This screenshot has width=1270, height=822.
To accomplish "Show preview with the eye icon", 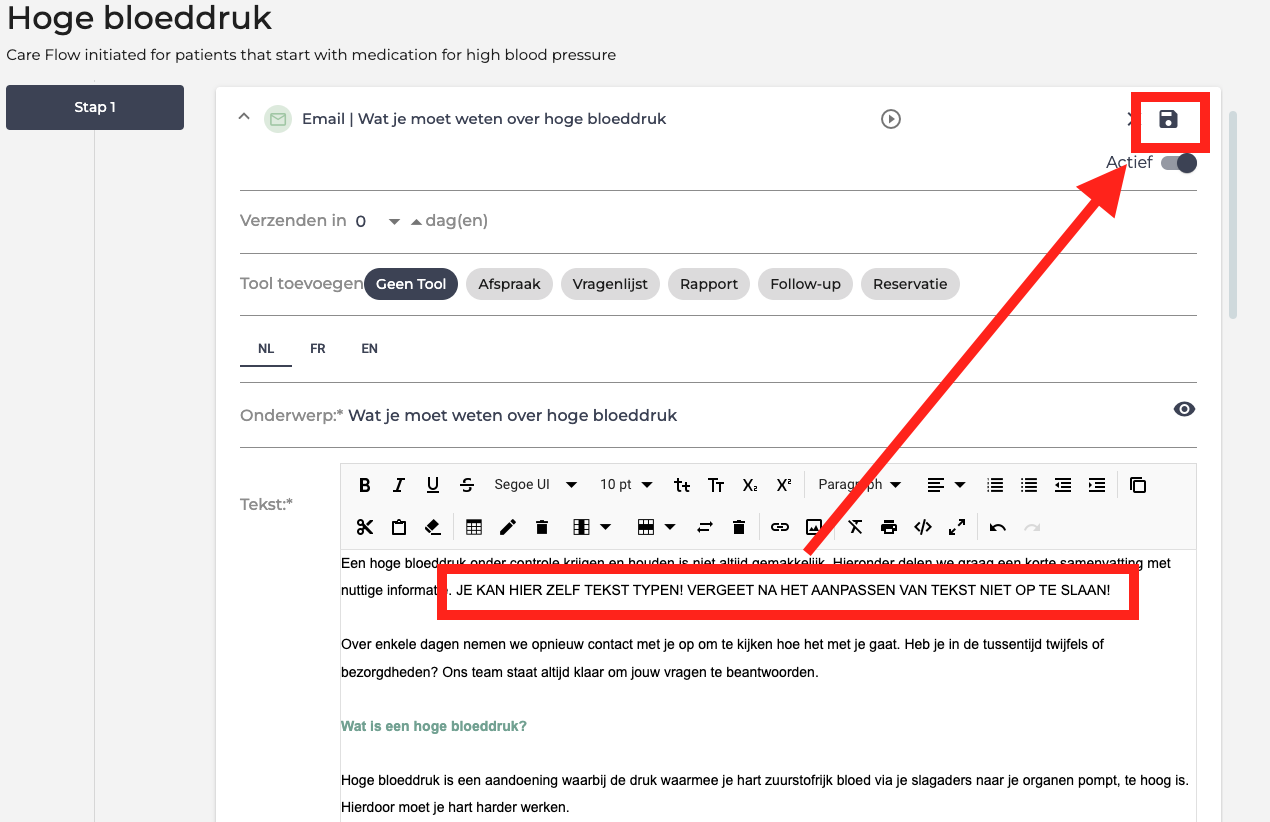I will tap(1184, 409).
